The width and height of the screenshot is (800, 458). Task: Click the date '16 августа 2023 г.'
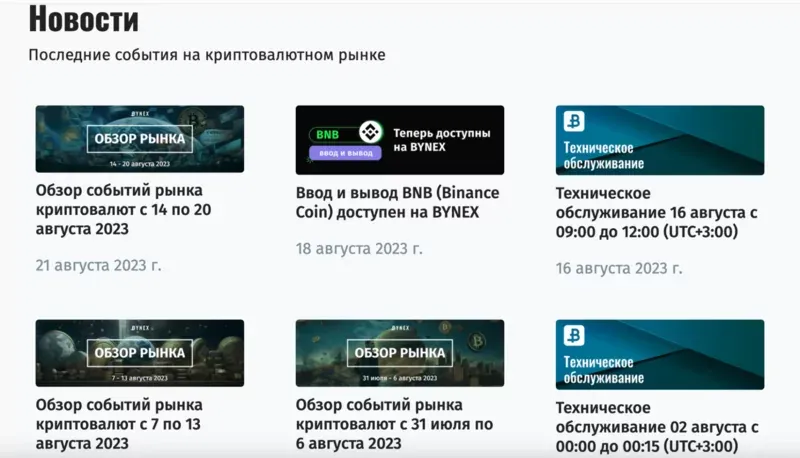click(619, 268)
